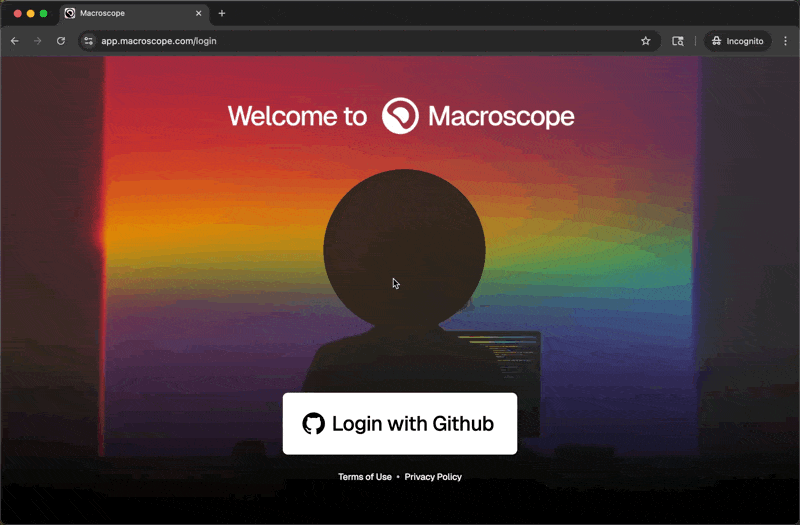Open the Privacy Policy link
The height and width of the screenshot is (525, 800).
[433, 477]
